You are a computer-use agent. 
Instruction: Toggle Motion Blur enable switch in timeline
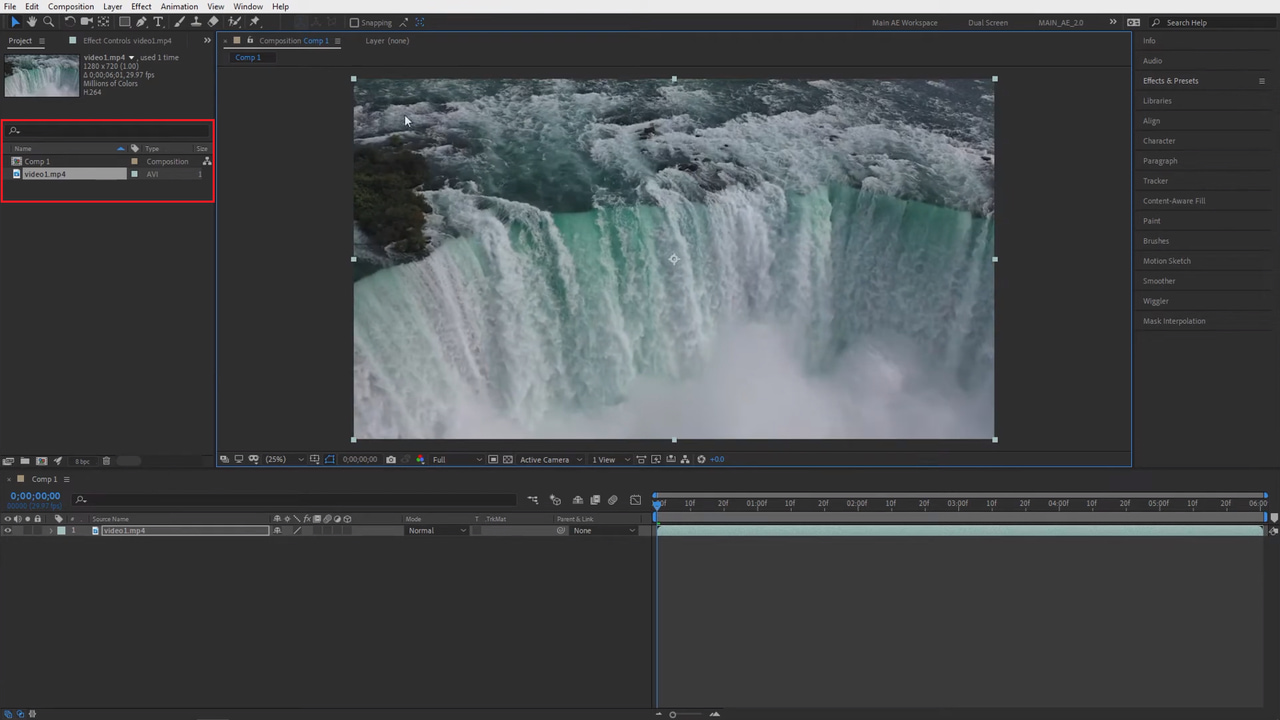point(613,500)
